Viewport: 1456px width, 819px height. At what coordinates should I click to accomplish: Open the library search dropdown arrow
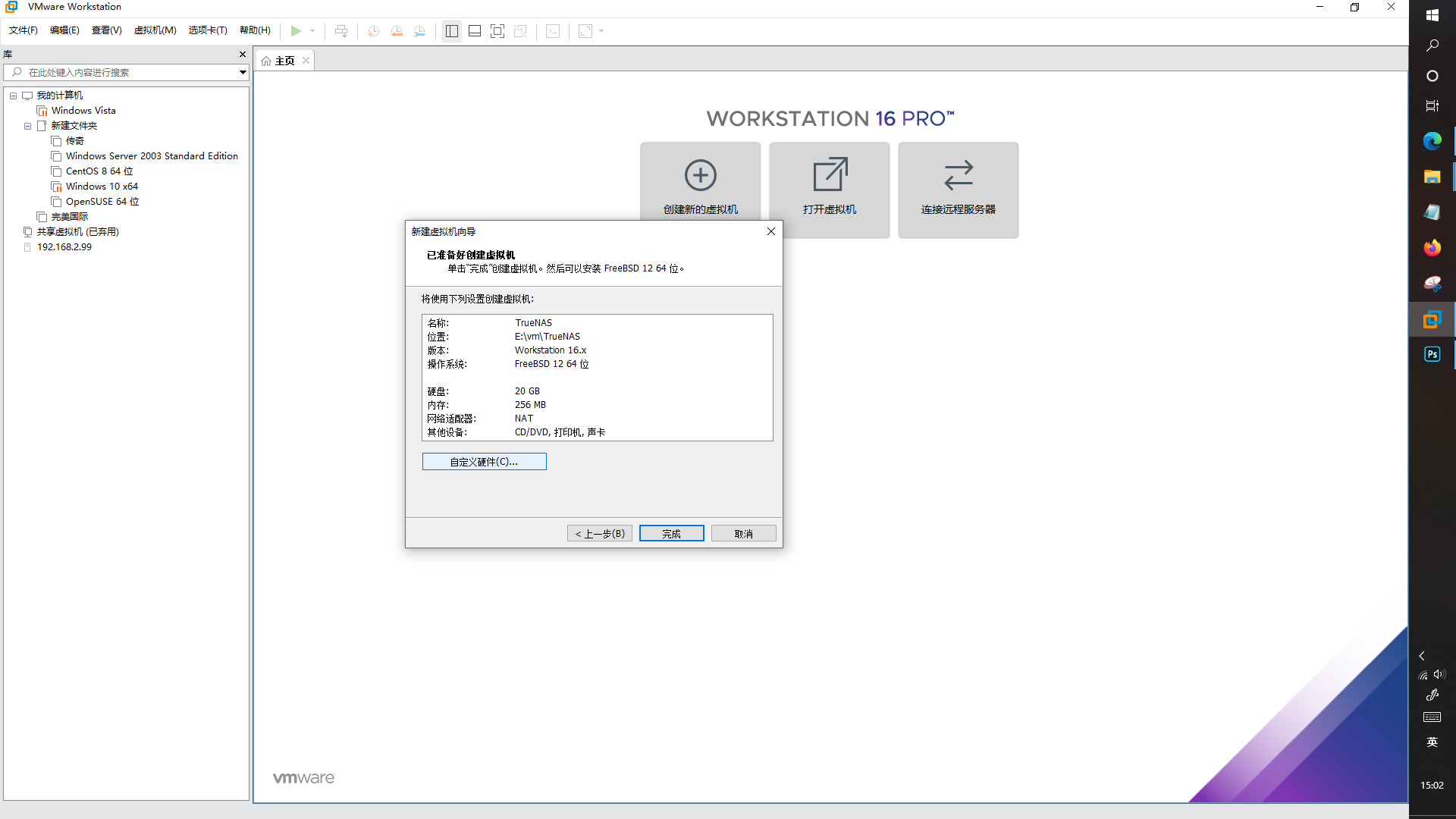[x=243, y=72]
